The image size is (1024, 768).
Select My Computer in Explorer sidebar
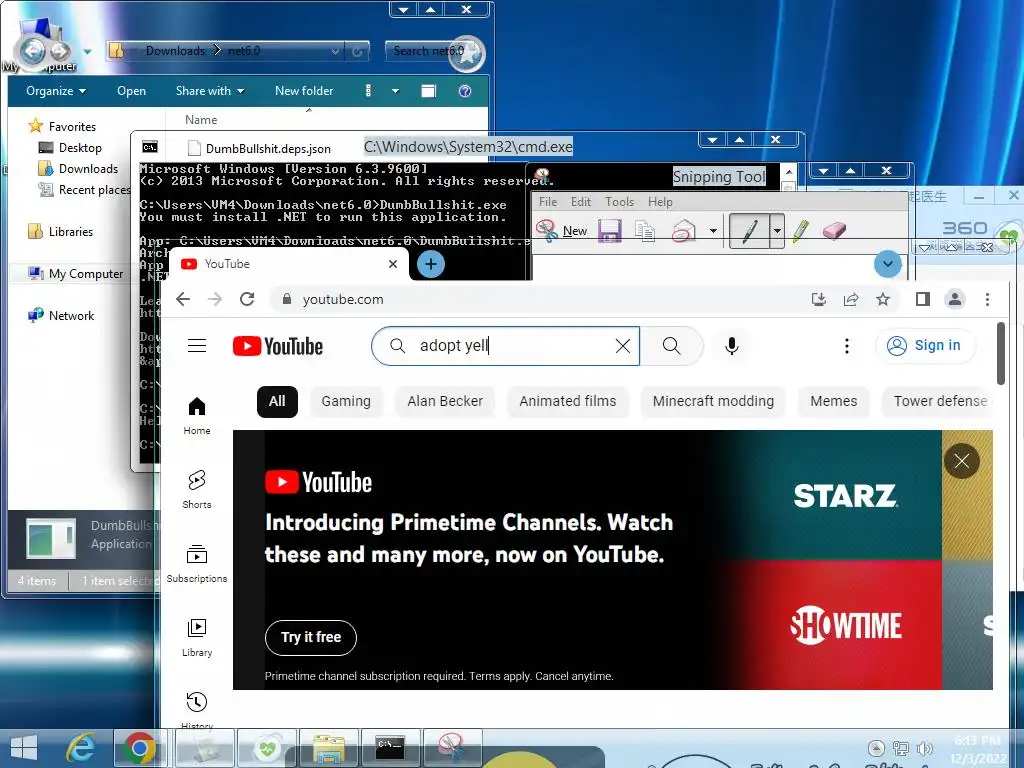tap(76, 274)
